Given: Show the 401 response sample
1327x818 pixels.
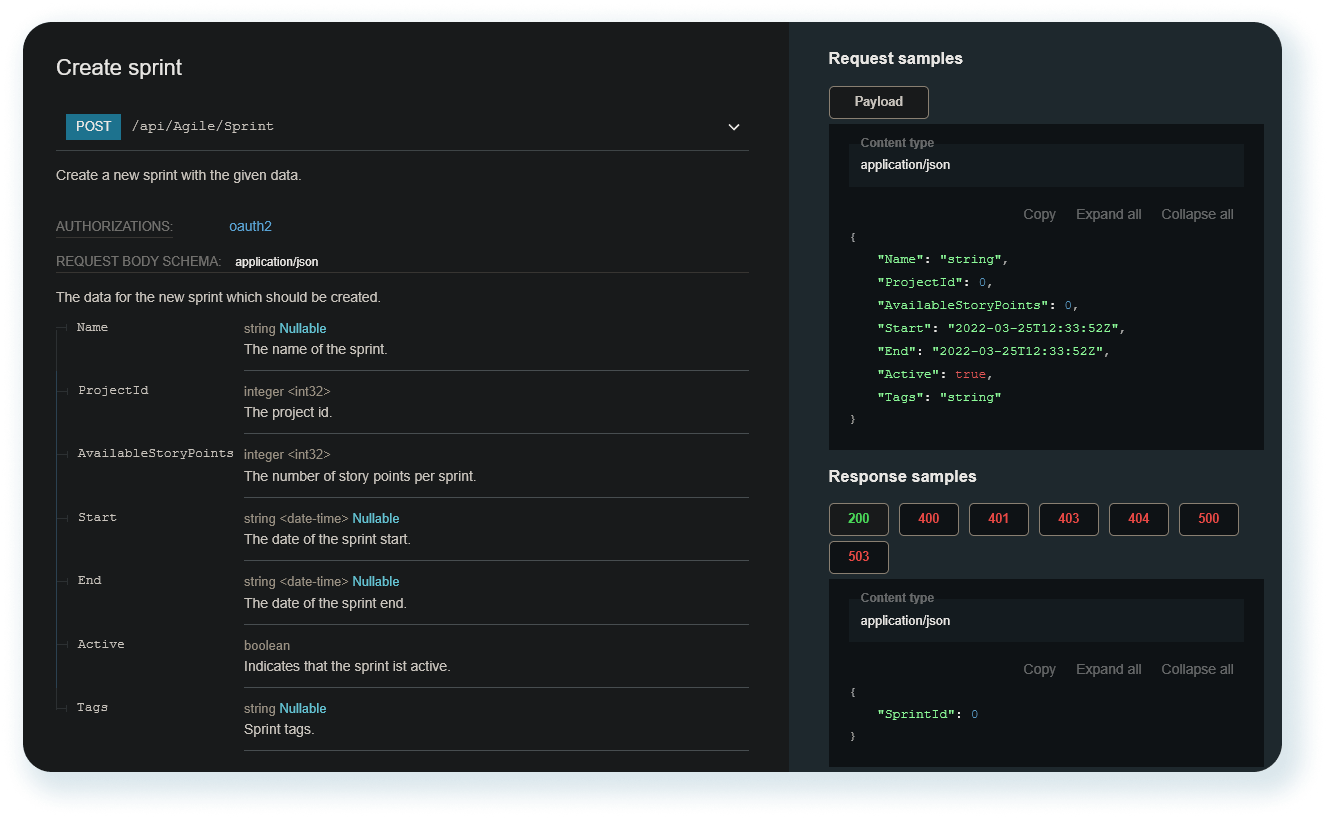Looking at the screenshot, I should (998, 519).
